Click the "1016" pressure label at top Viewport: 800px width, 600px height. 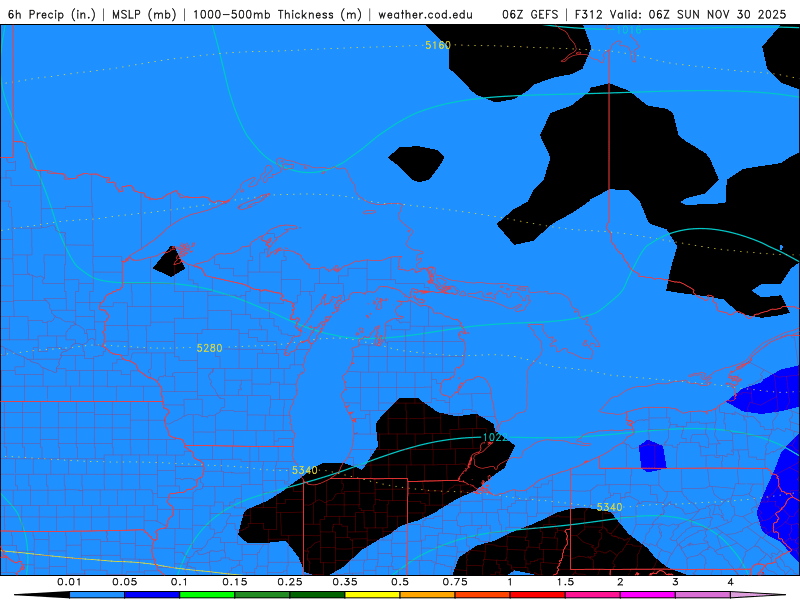(x=629, y=30)
